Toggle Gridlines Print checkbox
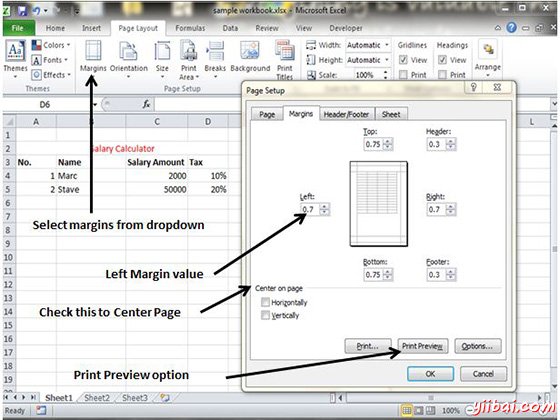 [403, 75]
